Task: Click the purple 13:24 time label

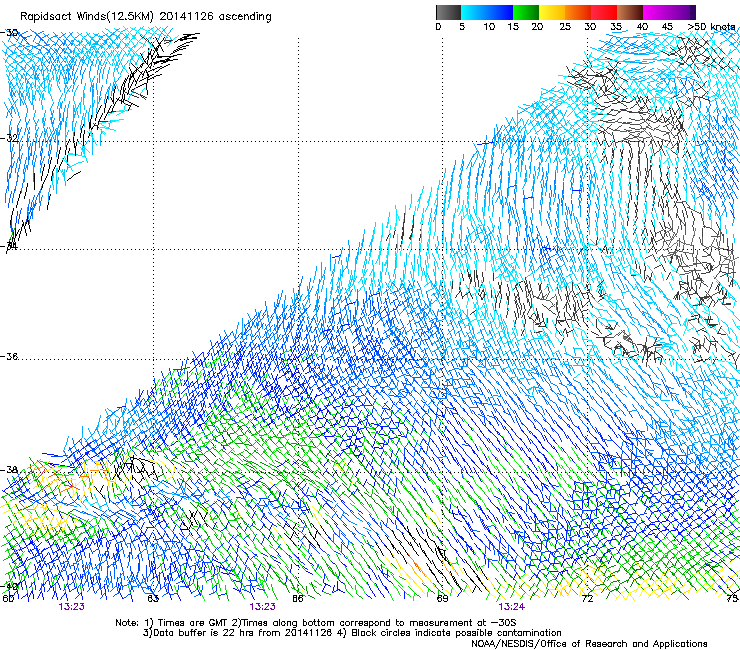Action: pos(511,607)
